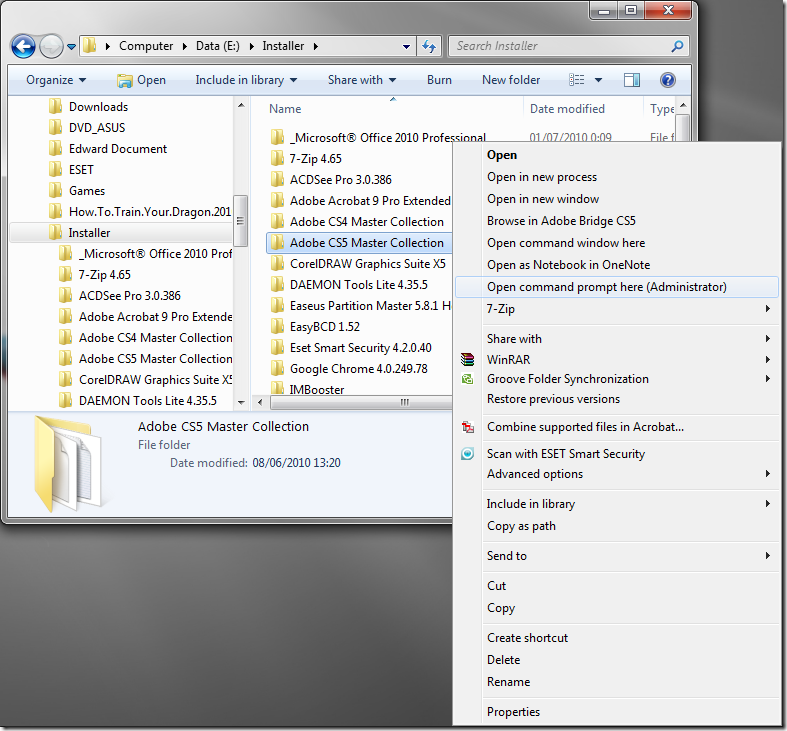The width and height of the screenshot is (787, 731).
Task: Expand the 7-Zip submenu
Action: pos(617,309)
